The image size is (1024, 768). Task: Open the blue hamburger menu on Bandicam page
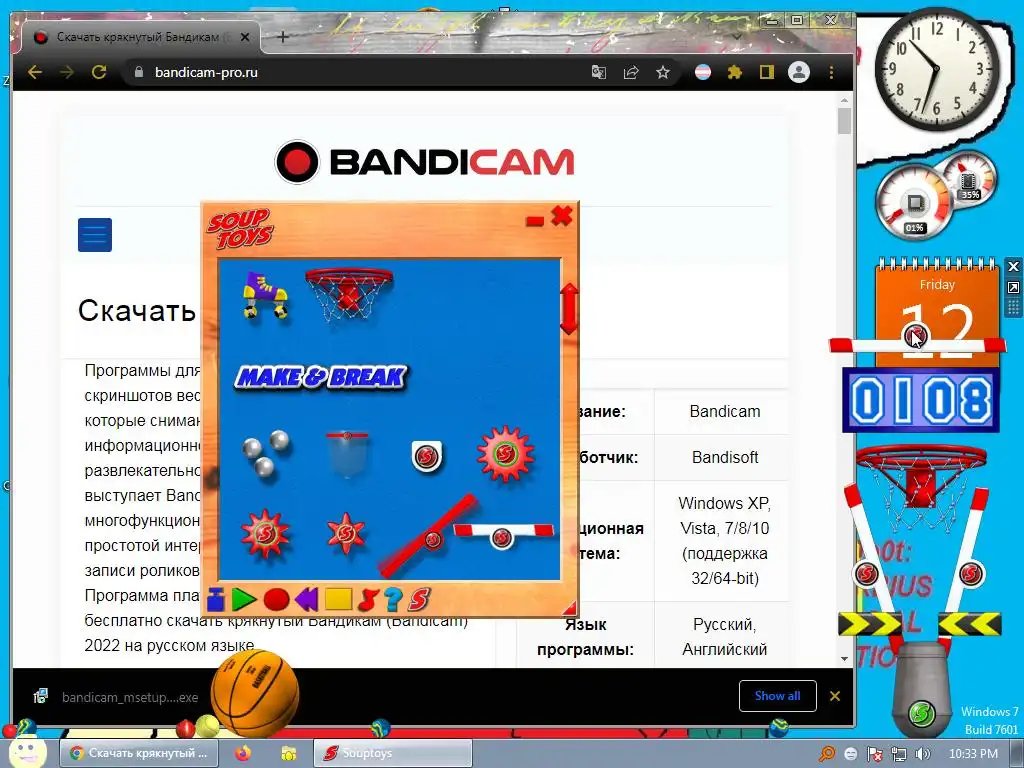tap(95, 234)
